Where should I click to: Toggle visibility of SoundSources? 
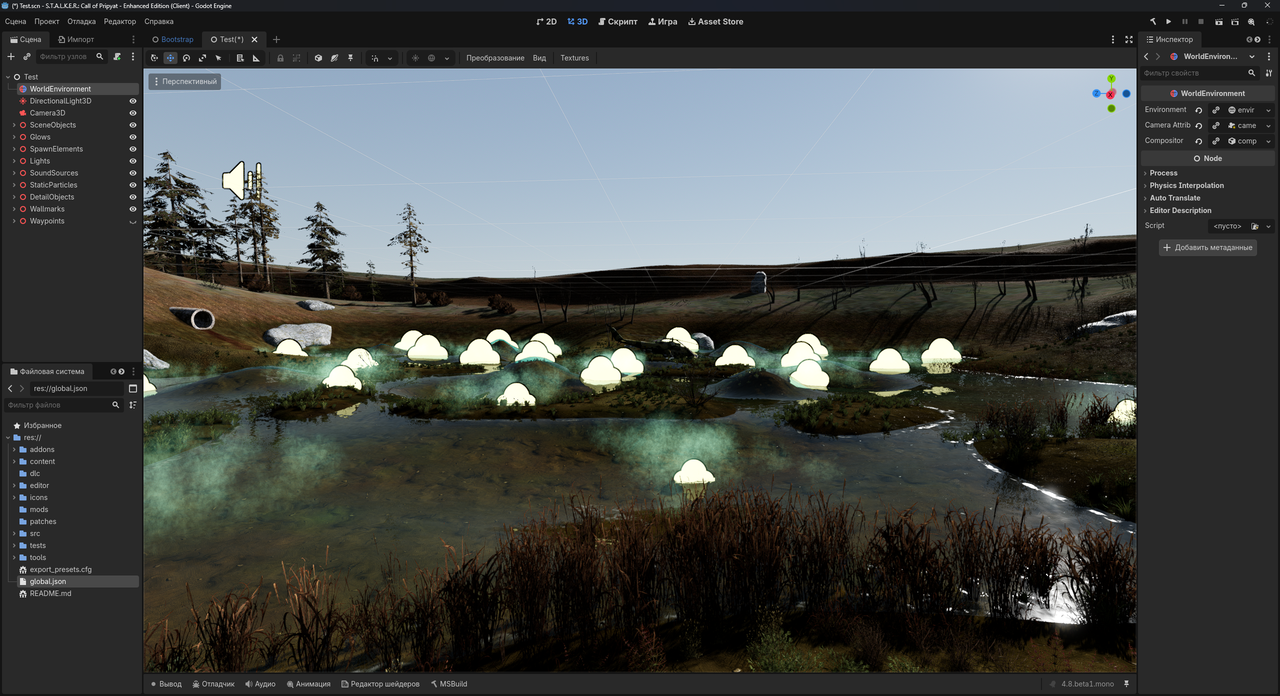tap(133, 173)
